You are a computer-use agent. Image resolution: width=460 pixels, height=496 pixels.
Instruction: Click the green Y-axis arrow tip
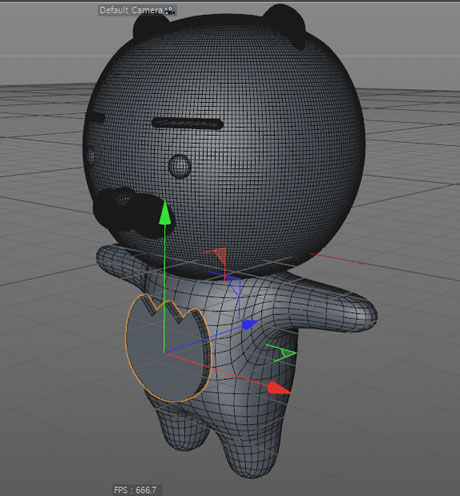(165, 212)
